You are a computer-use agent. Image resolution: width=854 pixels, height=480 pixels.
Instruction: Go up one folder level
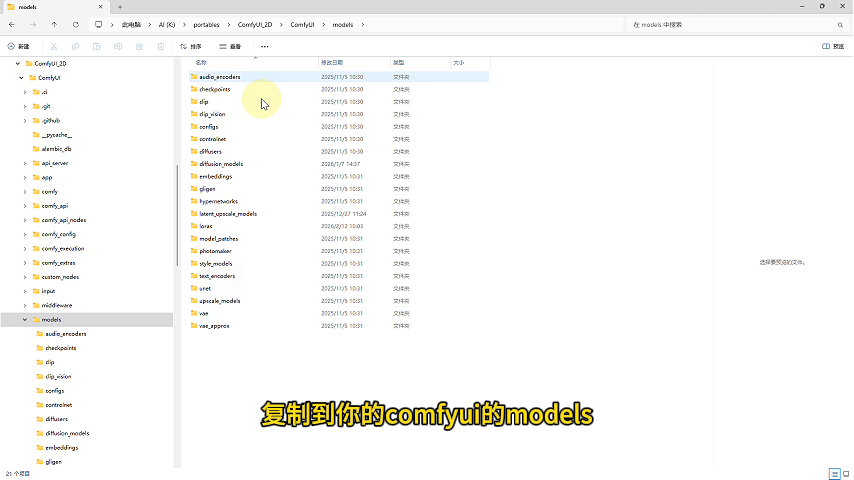54,25
